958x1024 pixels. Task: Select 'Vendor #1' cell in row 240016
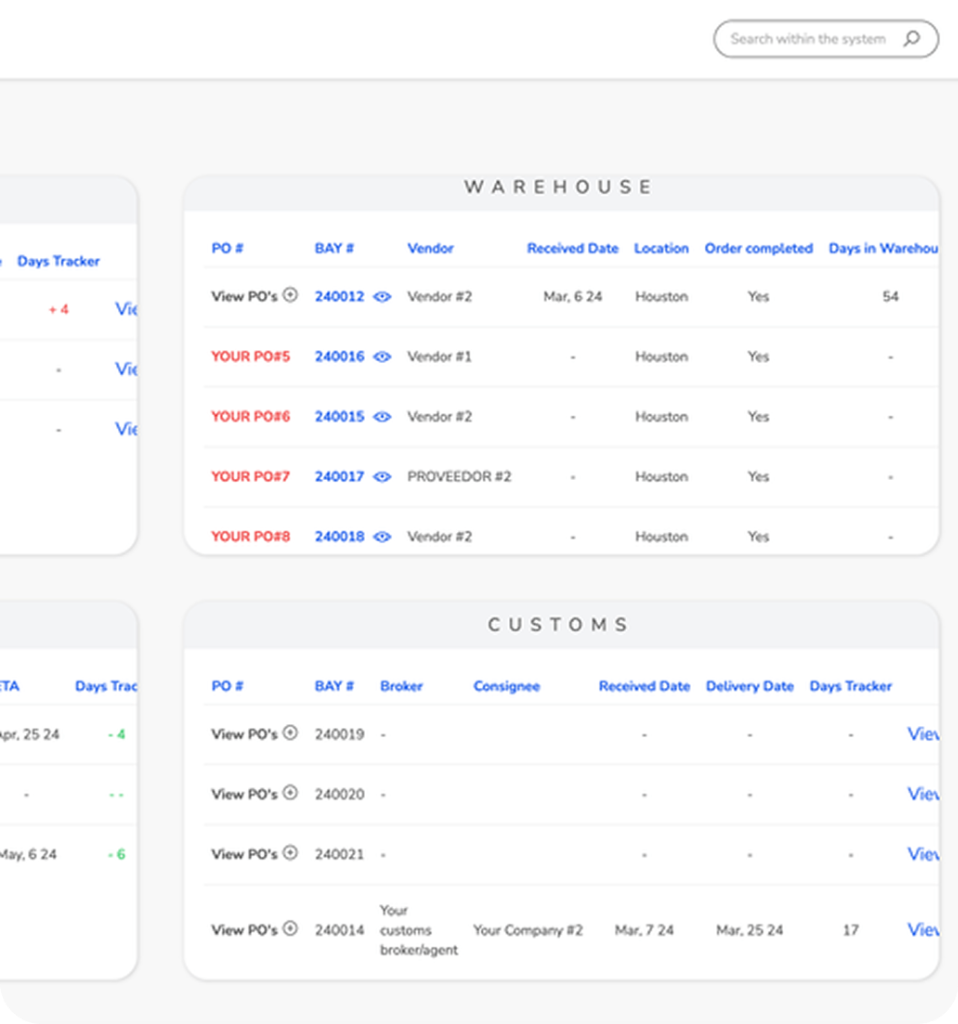(439, 357)
